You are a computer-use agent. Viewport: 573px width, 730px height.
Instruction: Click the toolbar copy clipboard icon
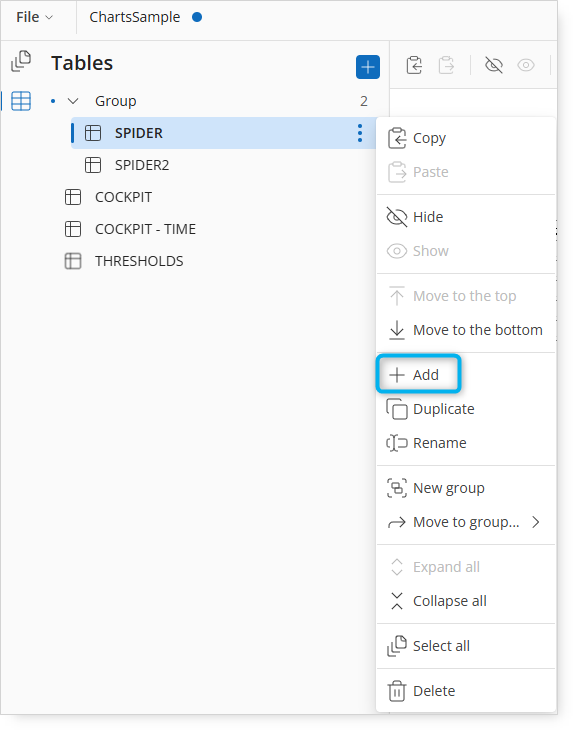[x=414, y=65]
